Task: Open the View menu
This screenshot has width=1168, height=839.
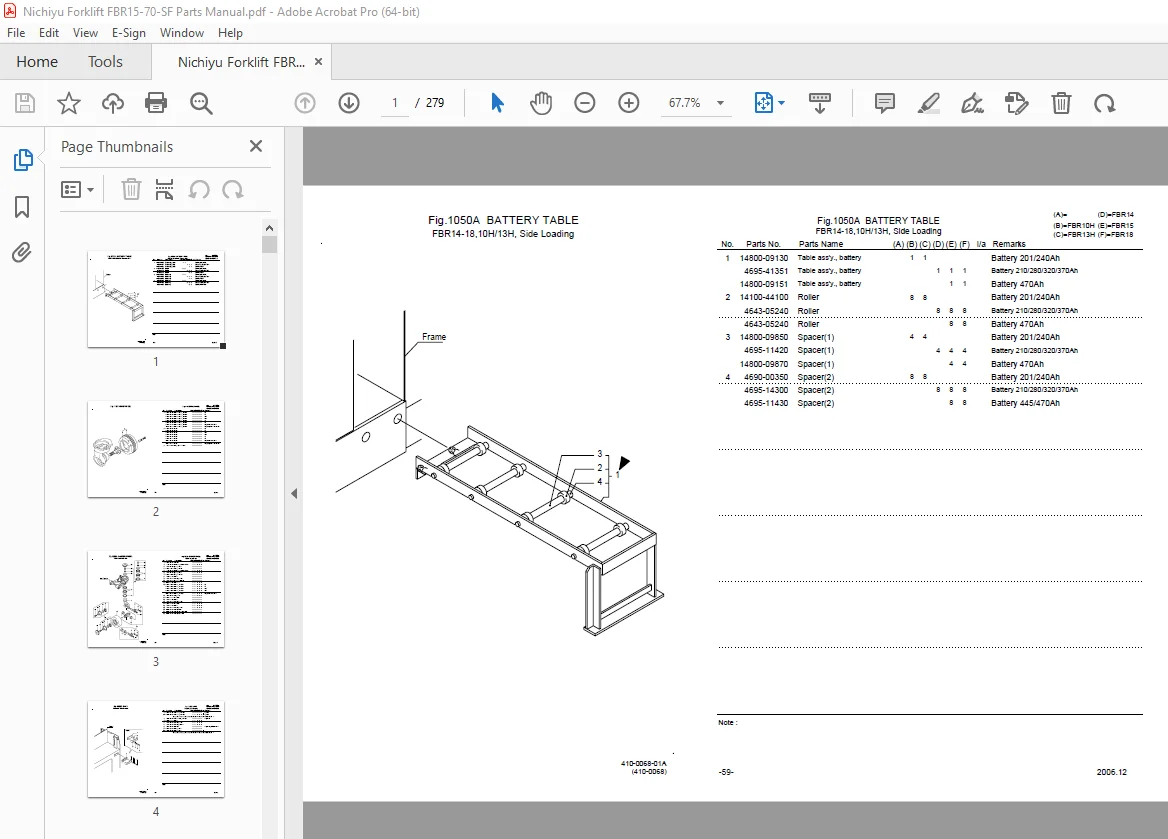Action: 85,33
